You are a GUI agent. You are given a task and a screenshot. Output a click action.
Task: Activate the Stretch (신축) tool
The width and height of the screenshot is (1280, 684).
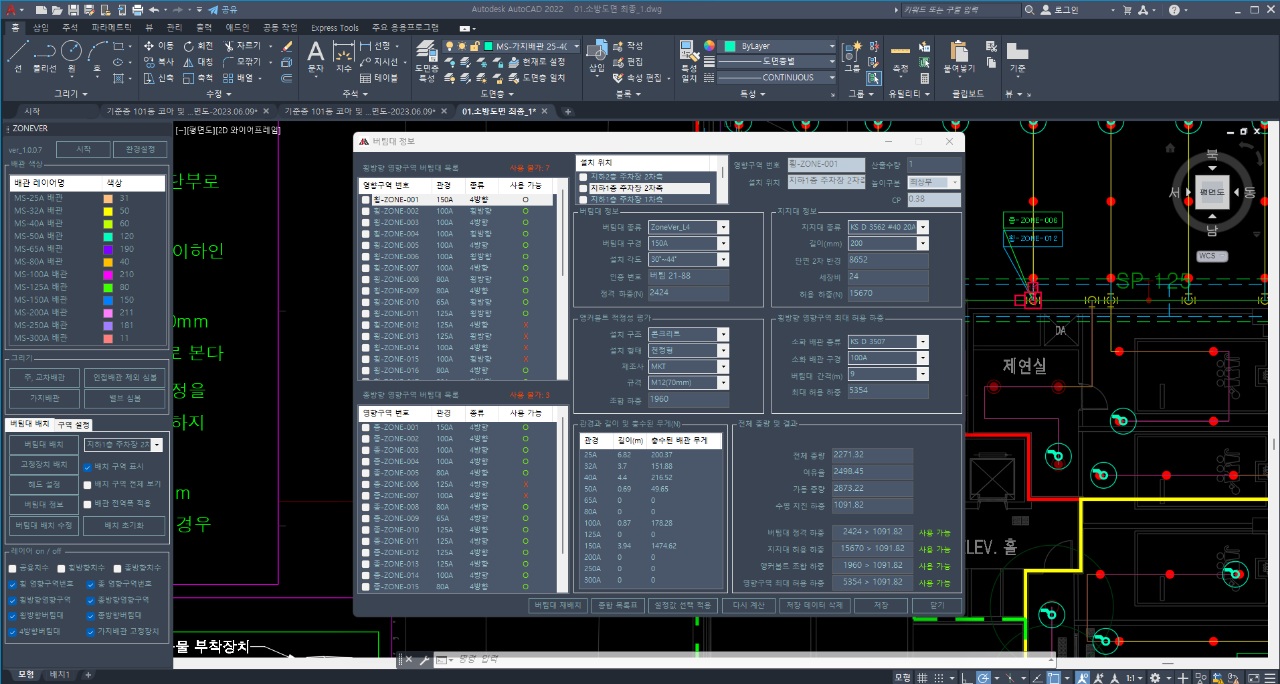[159, 78]
